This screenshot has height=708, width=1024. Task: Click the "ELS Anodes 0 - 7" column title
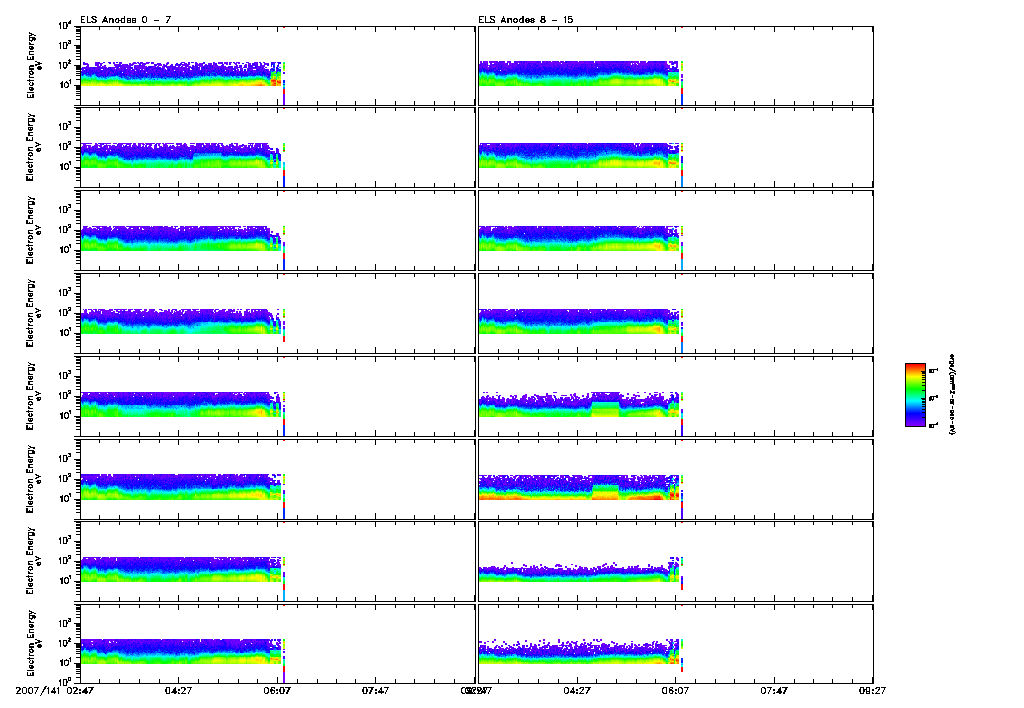click(125, 20)
